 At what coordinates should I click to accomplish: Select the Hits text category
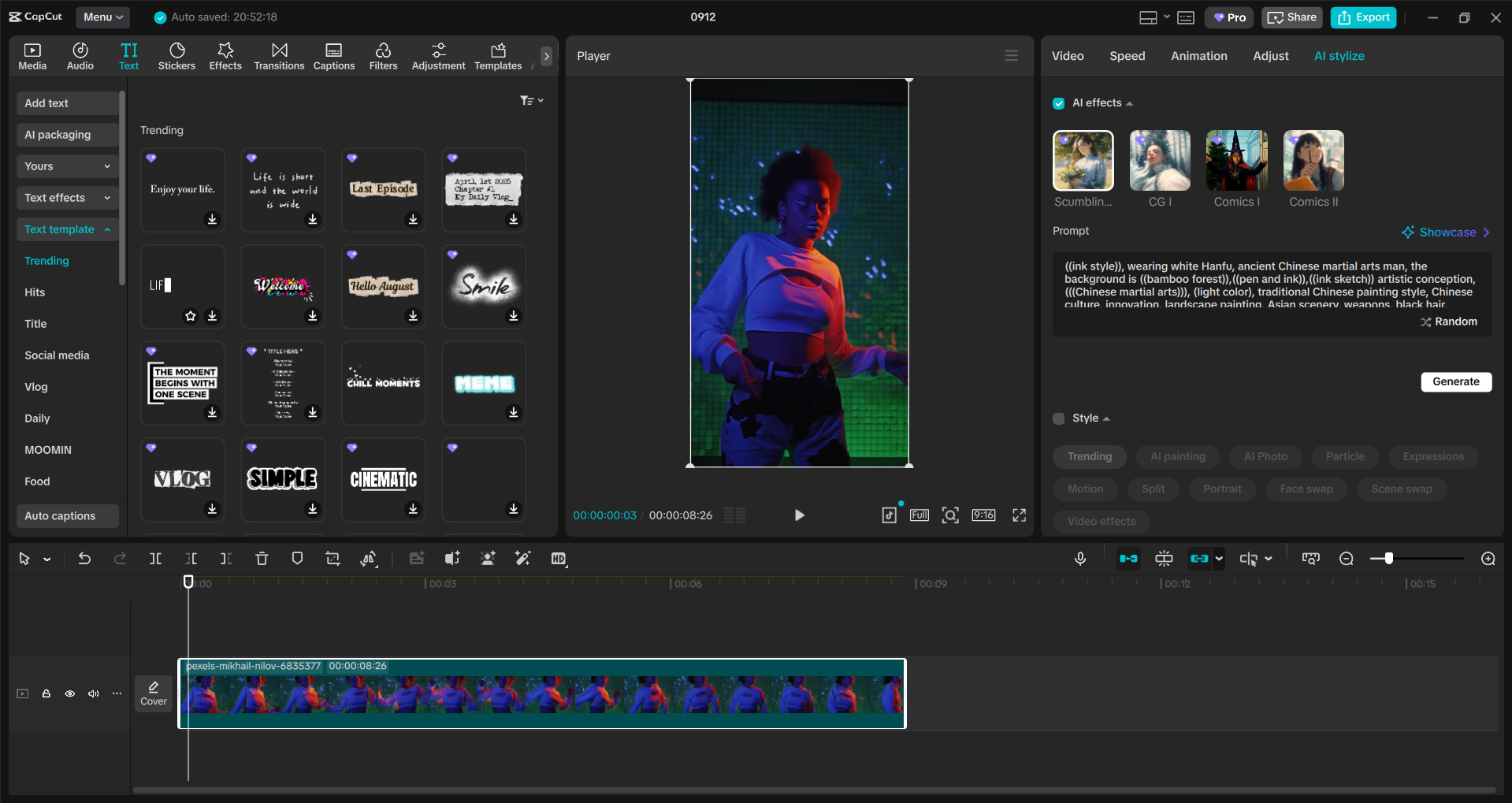click(x=35, y=292)
